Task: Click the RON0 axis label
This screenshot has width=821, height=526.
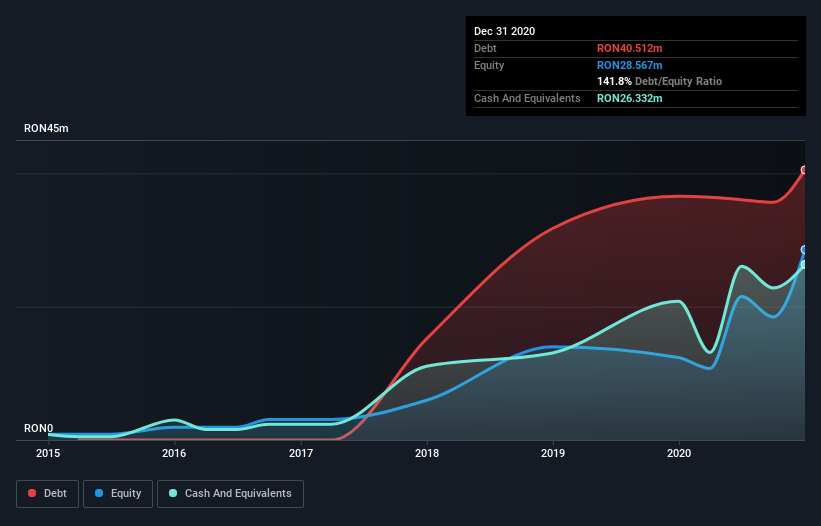Action: [38, 428]
